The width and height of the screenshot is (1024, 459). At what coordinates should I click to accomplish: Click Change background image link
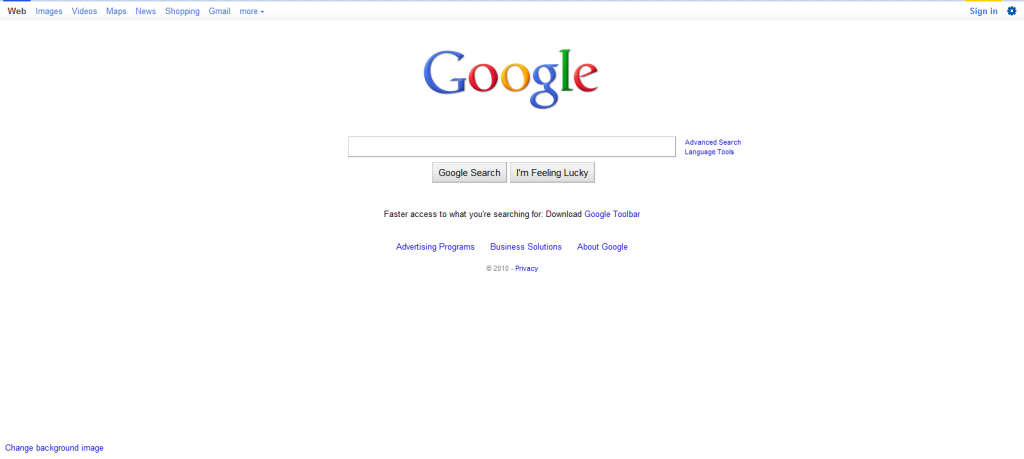[x=54, y=448]
